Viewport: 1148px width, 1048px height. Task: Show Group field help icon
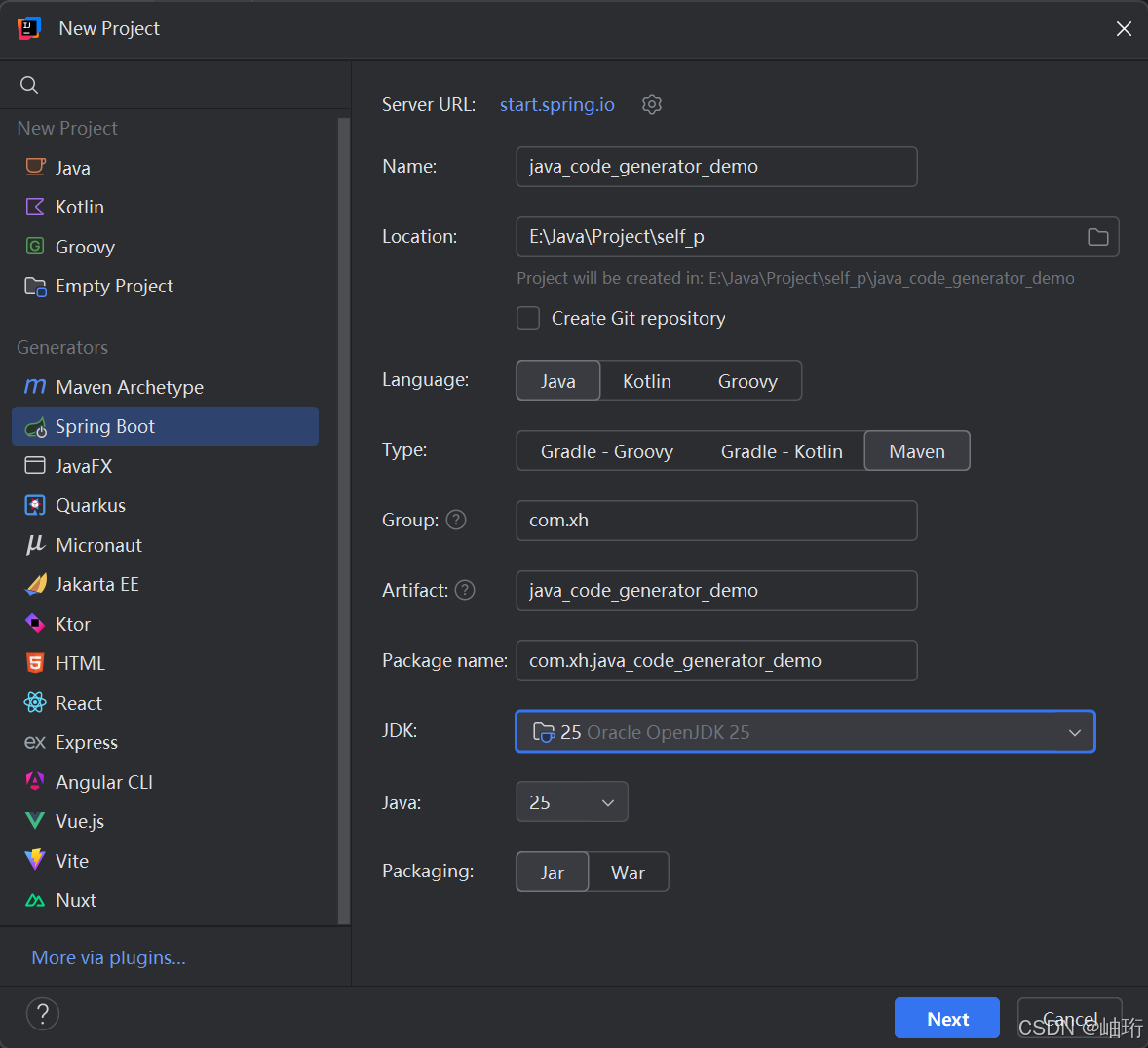[456, 520]
